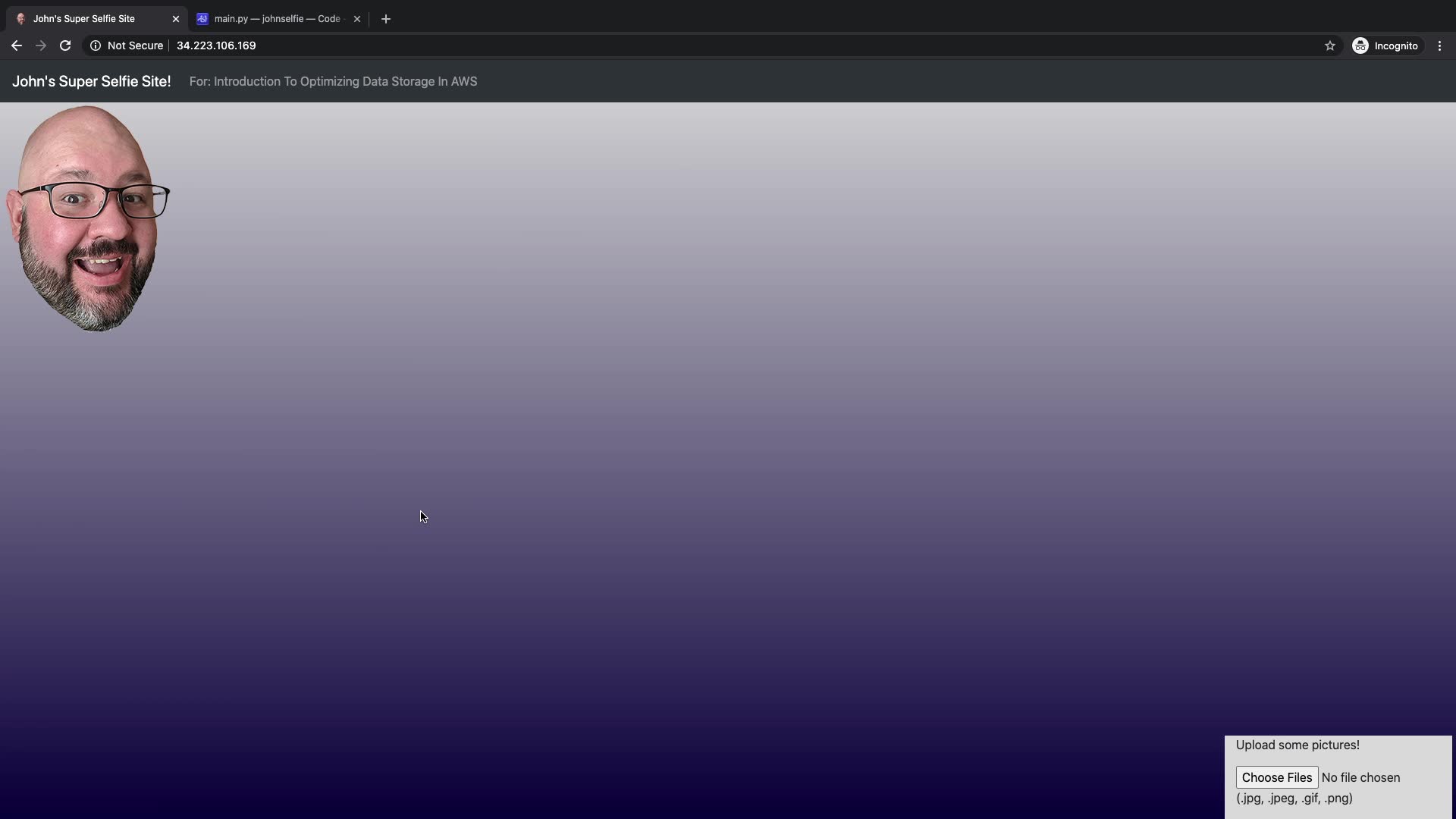This screenshot has width=1456, height=819.
Task: Click the browser back arrow
Action: click(x=17, y=45)
